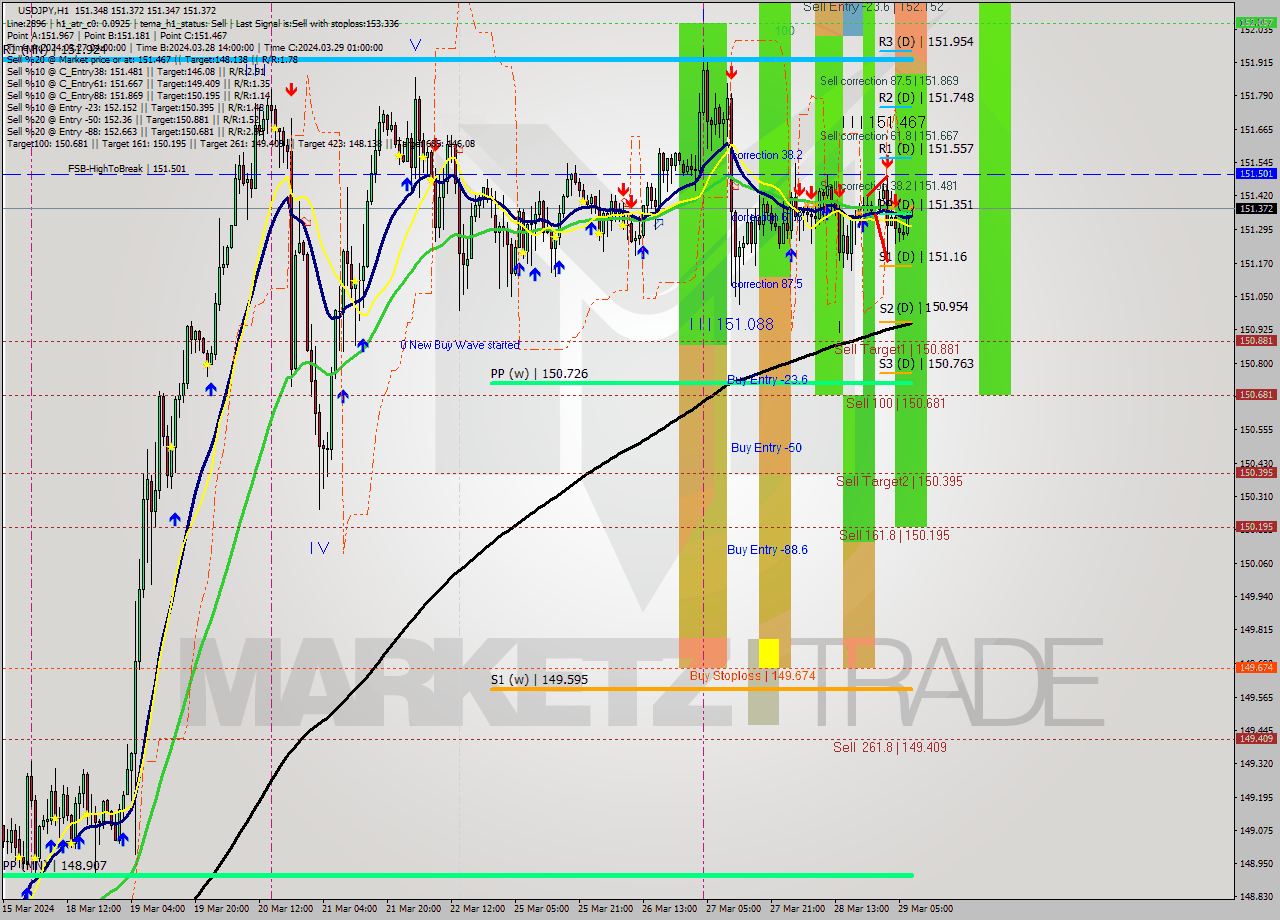The image size is (1280, 920).
Task: Click the 21 Mar 20:00 time axis label
Action: (414, 910)
